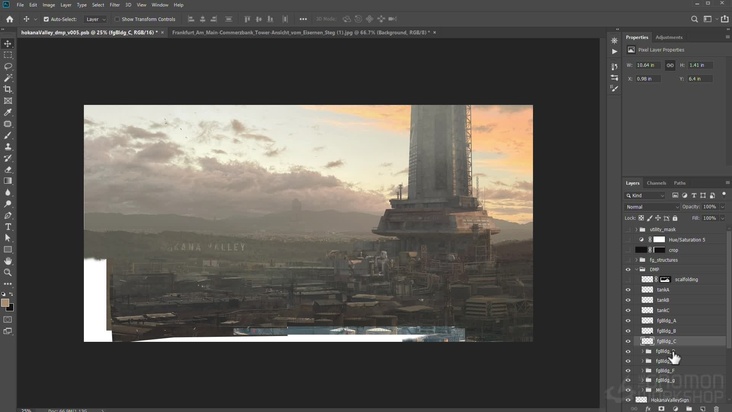Expand the fgBldg_F group
This screenshot has width=732, height=412.
(x=642, y=370)
